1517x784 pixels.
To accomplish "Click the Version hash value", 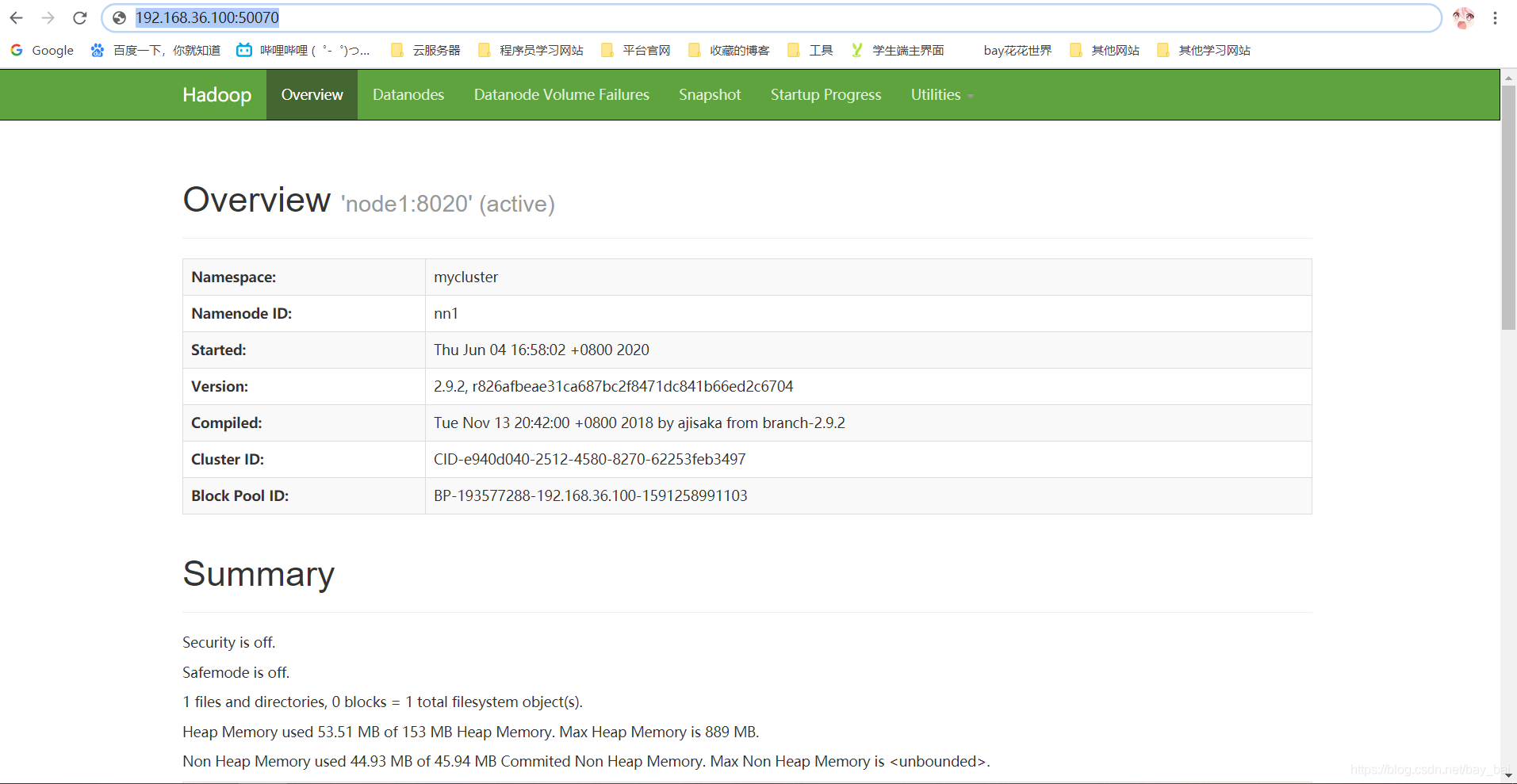I will (613, 386).
